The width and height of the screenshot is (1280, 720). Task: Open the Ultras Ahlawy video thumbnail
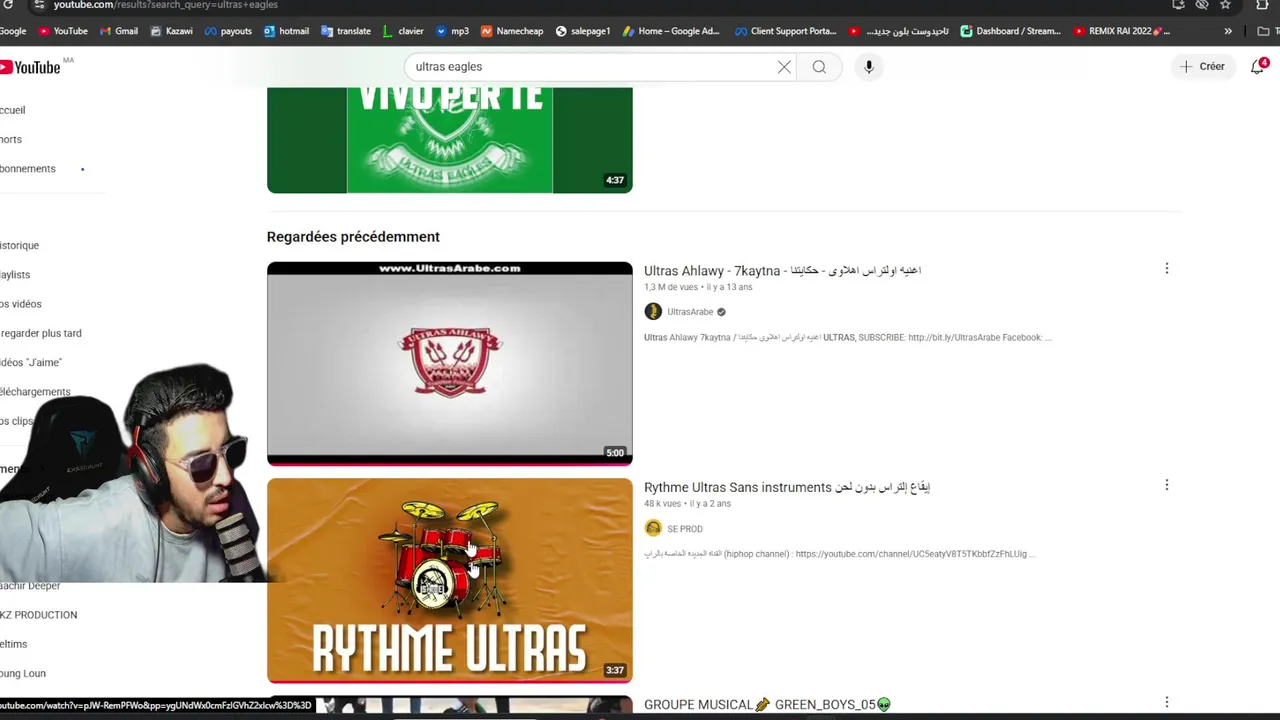click(450, 364)
